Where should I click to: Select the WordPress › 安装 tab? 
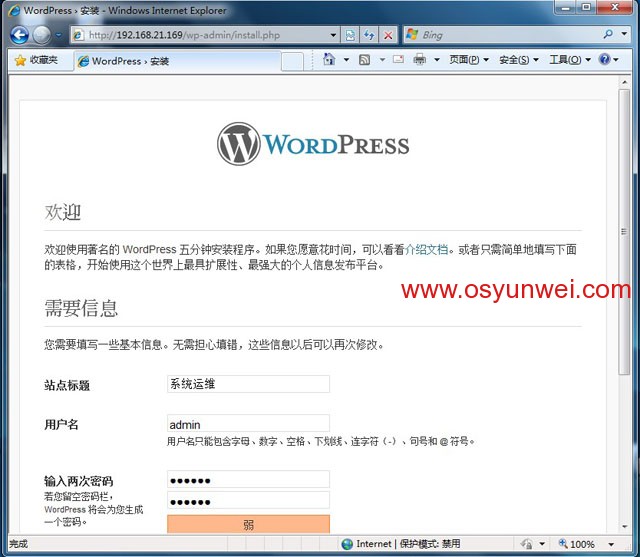177,61
